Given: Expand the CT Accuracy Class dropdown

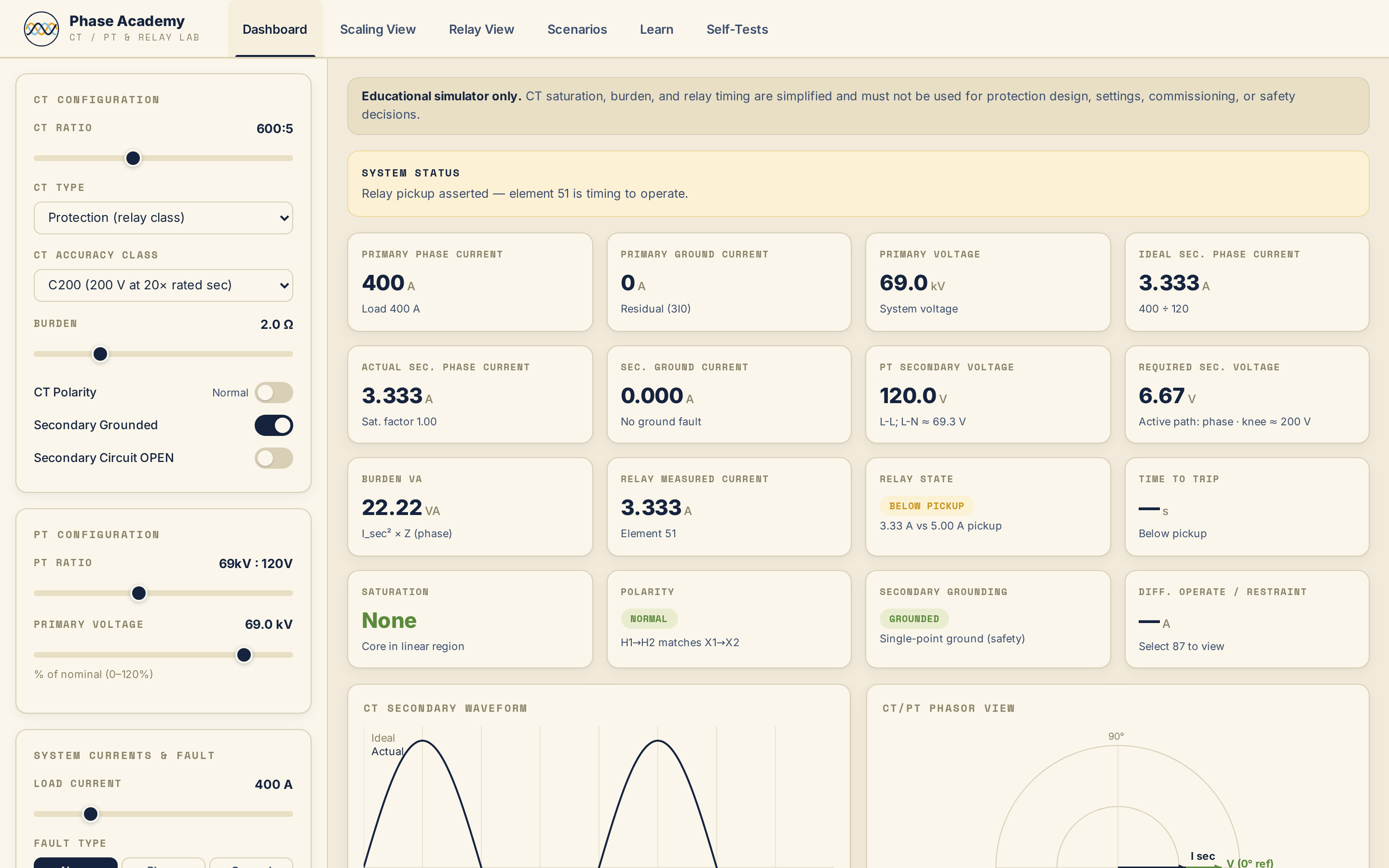Looking at the screenshot, I should [163, 285].
